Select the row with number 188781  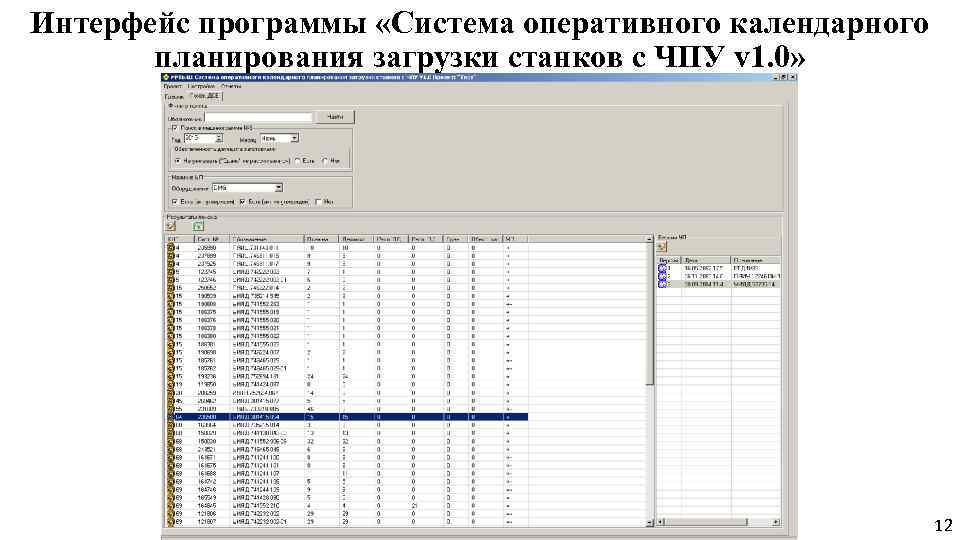pos(347,344)
